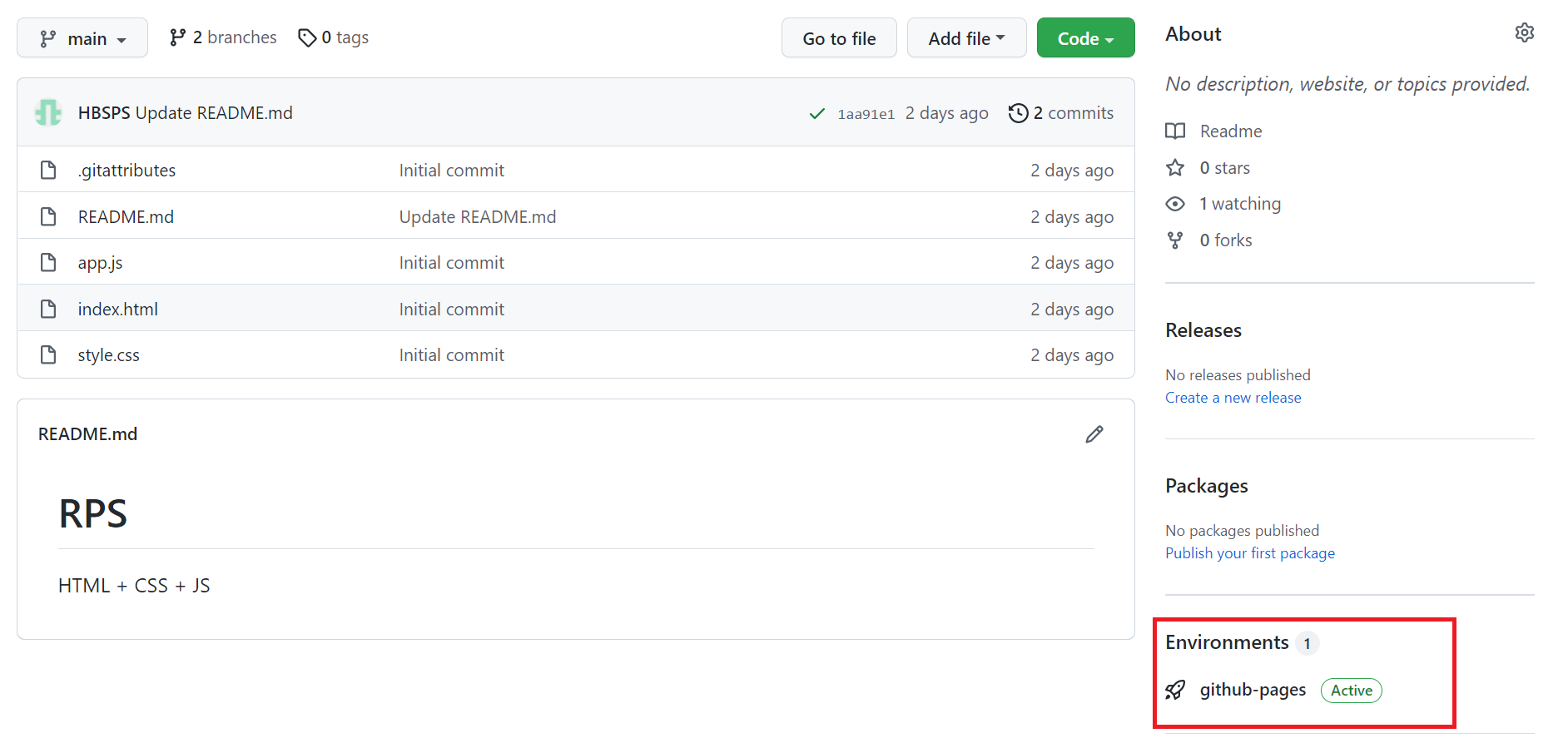Open Initial commit message for .gitattributes
1568x743 pixels.
click(451, 171)
